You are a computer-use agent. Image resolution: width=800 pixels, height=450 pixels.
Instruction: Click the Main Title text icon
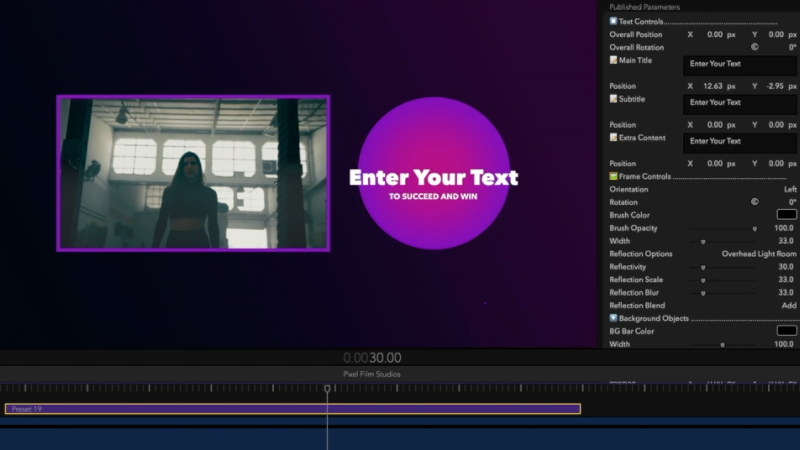coord(613,60)
